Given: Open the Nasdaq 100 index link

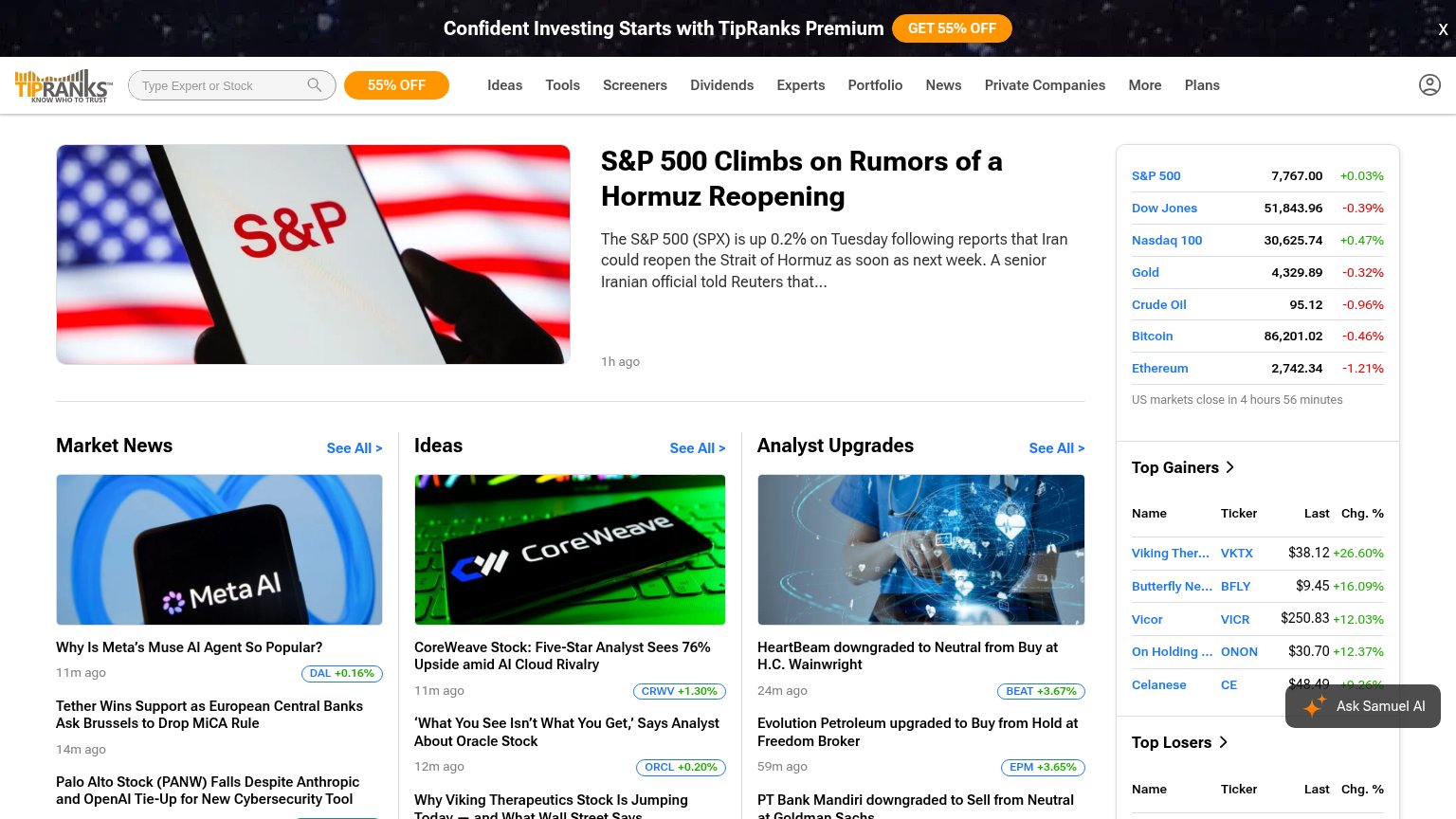Looking at the screenshot, I should pyautogui.click(x=1167, y=240).
